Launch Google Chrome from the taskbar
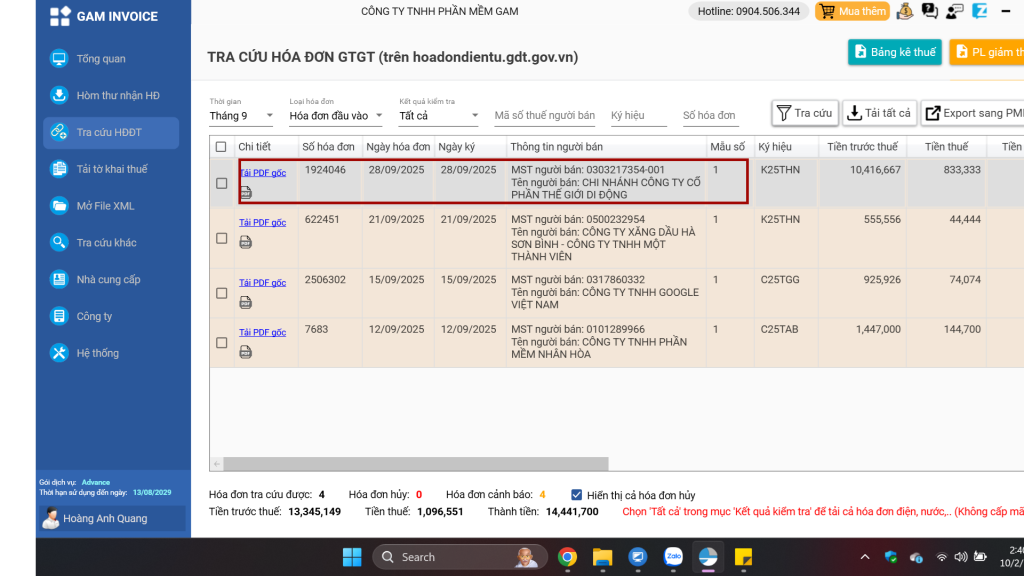This screenshot has width=1024, height=576. click(567, 557)
